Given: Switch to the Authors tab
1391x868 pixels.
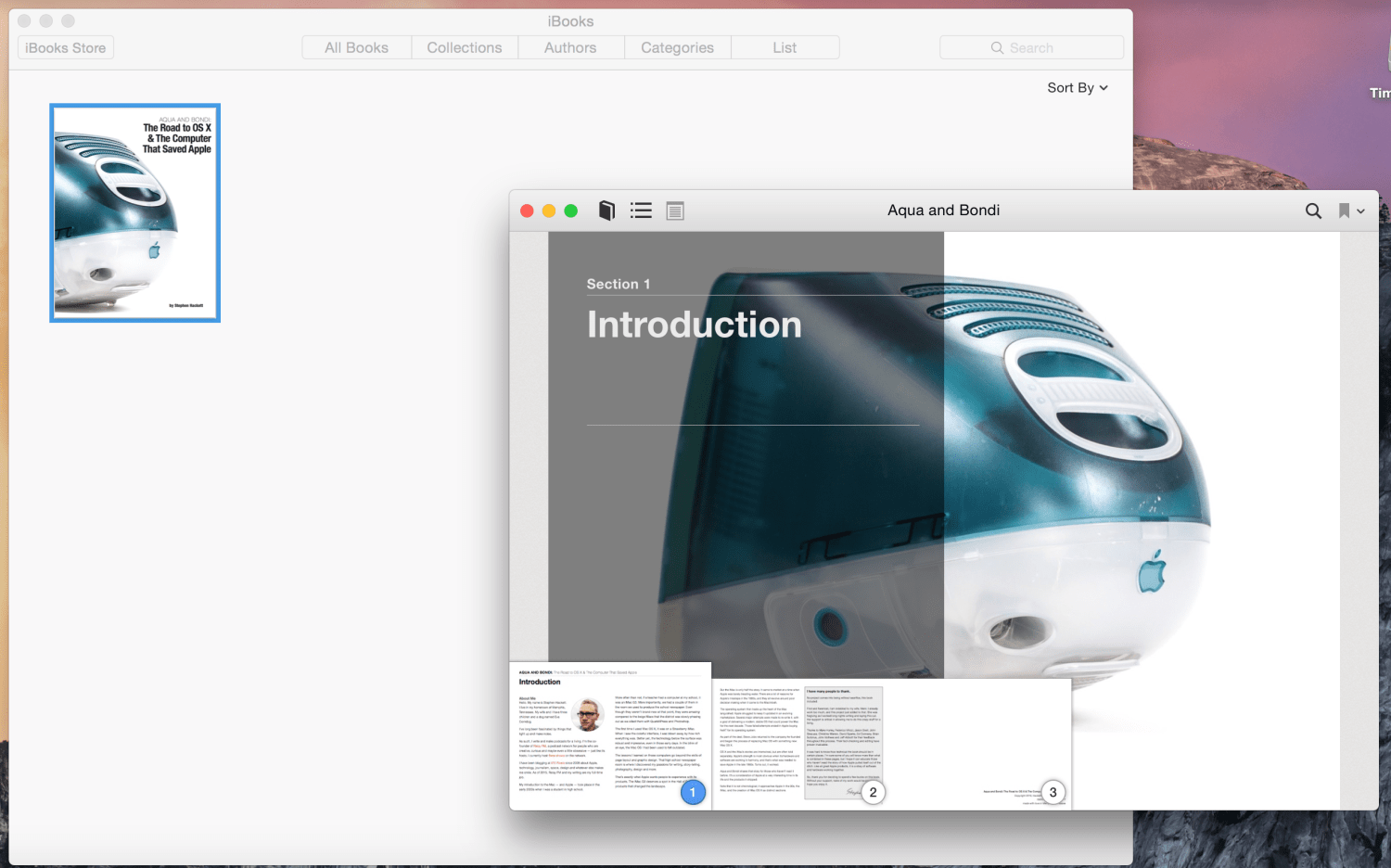Looking at the screenshot, I should [x=571, y=47].
